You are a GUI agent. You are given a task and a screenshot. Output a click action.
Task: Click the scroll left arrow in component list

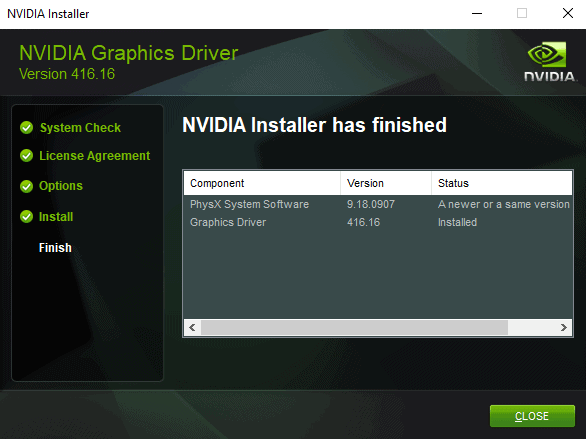click(x=192, y=328)
